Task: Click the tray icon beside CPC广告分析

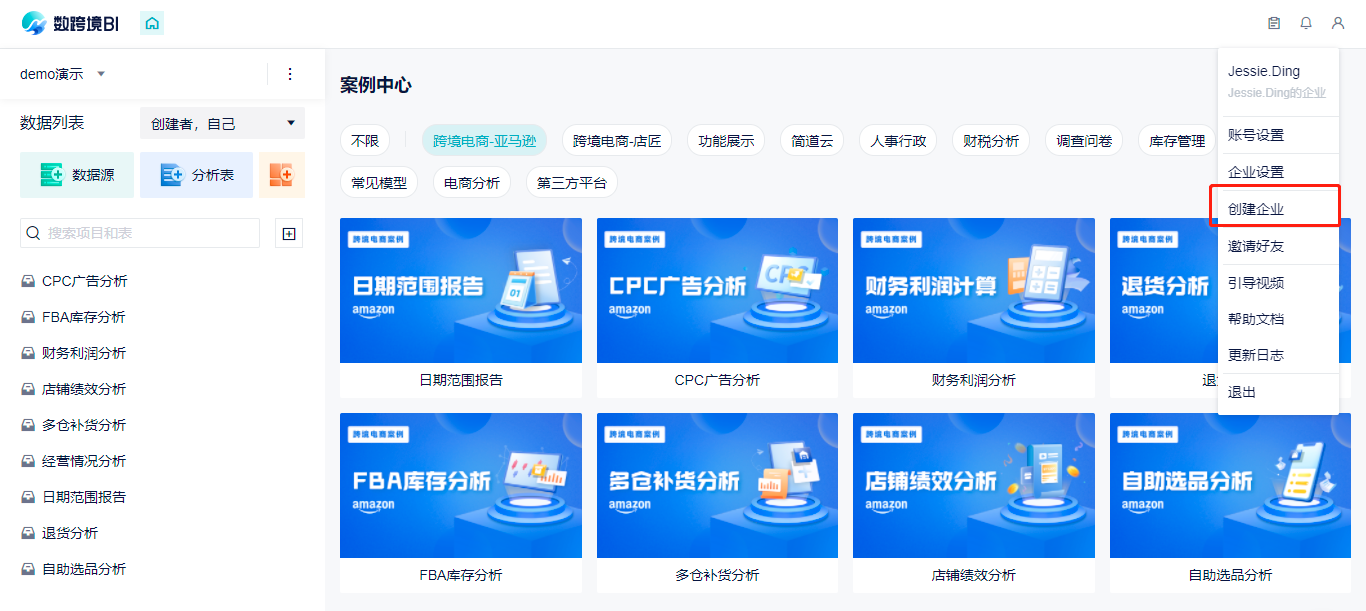Action: click(28, 282)
